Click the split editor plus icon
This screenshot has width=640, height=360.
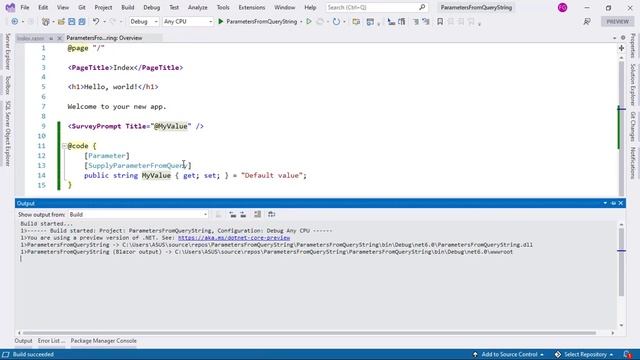click(621, 48)
